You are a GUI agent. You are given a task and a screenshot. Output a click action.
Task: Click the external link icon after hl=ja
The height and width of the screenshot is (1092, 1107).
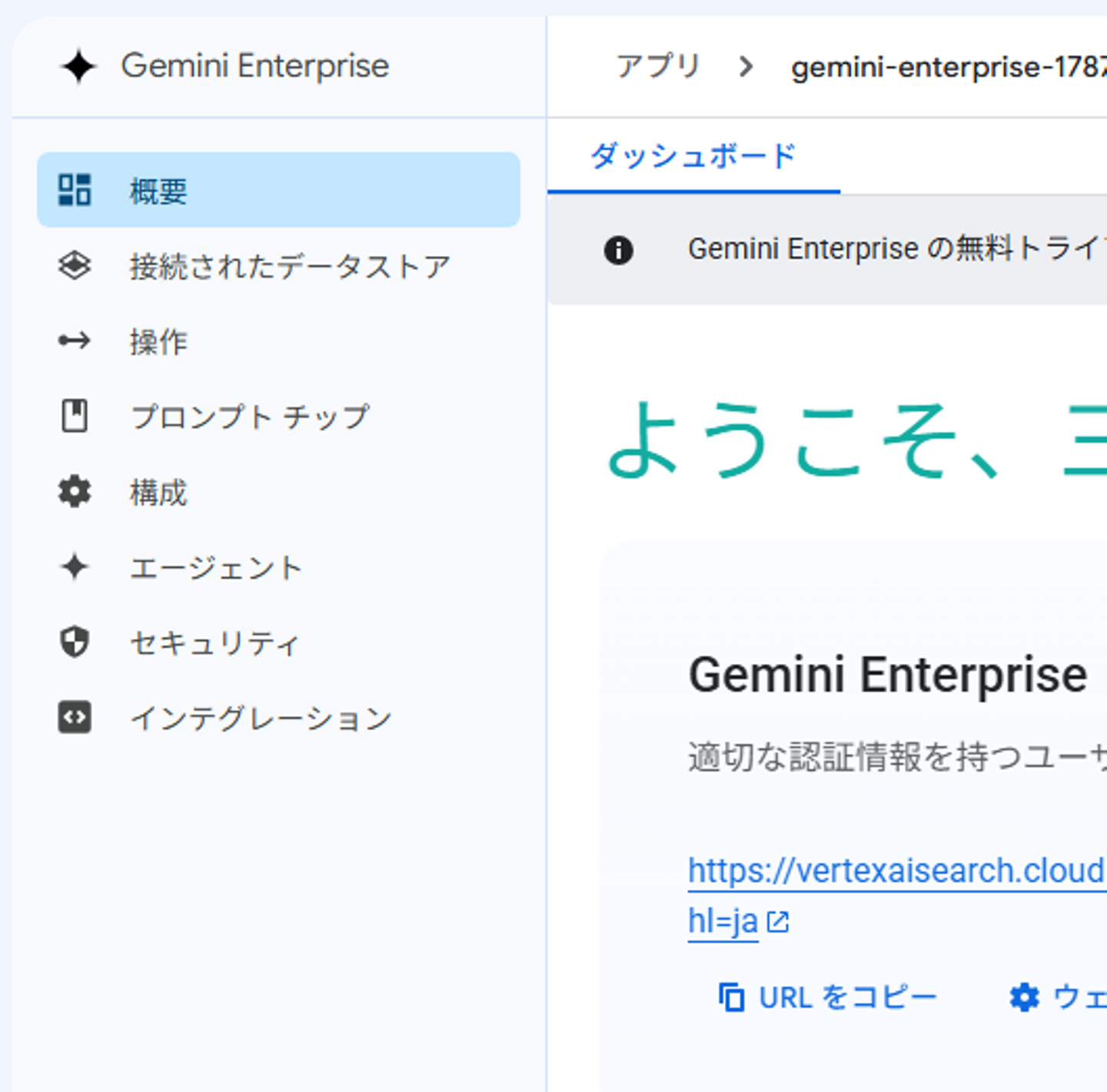tap(778, 921)
